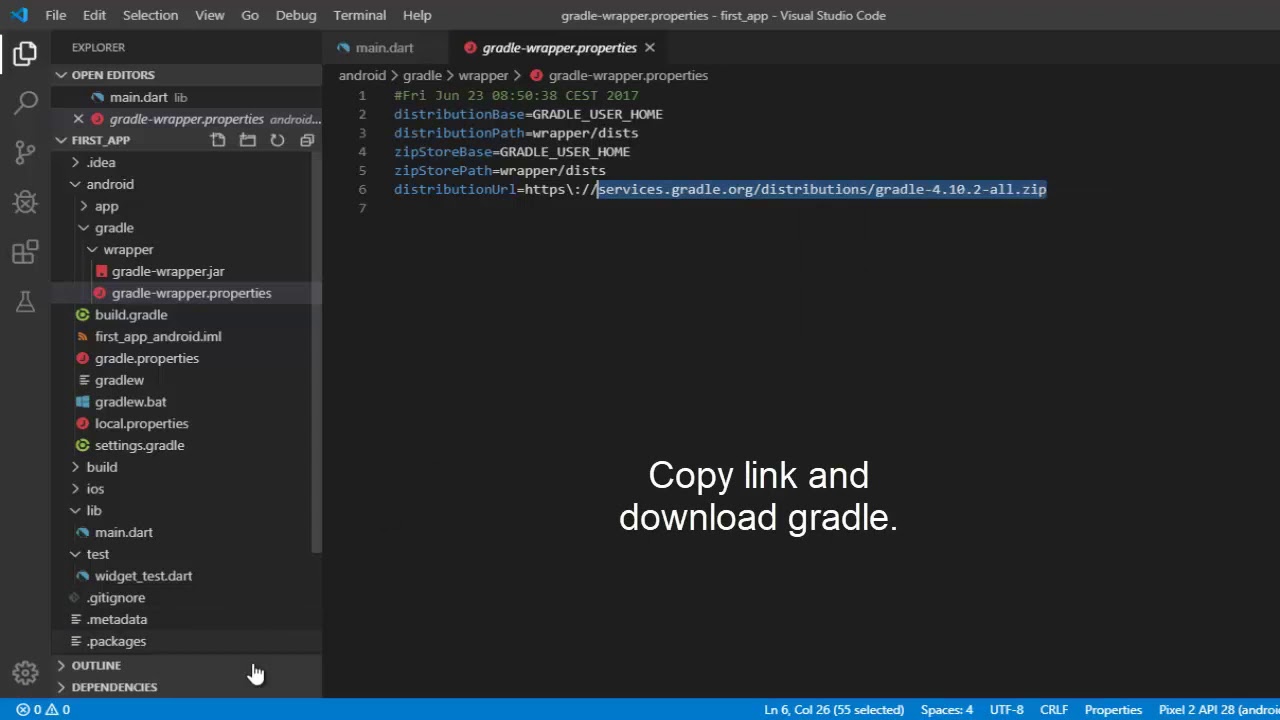Click Ln 6, Col 26 cursor position status
The width and height of the screenshot is (1280, 720).
(834, 710)
